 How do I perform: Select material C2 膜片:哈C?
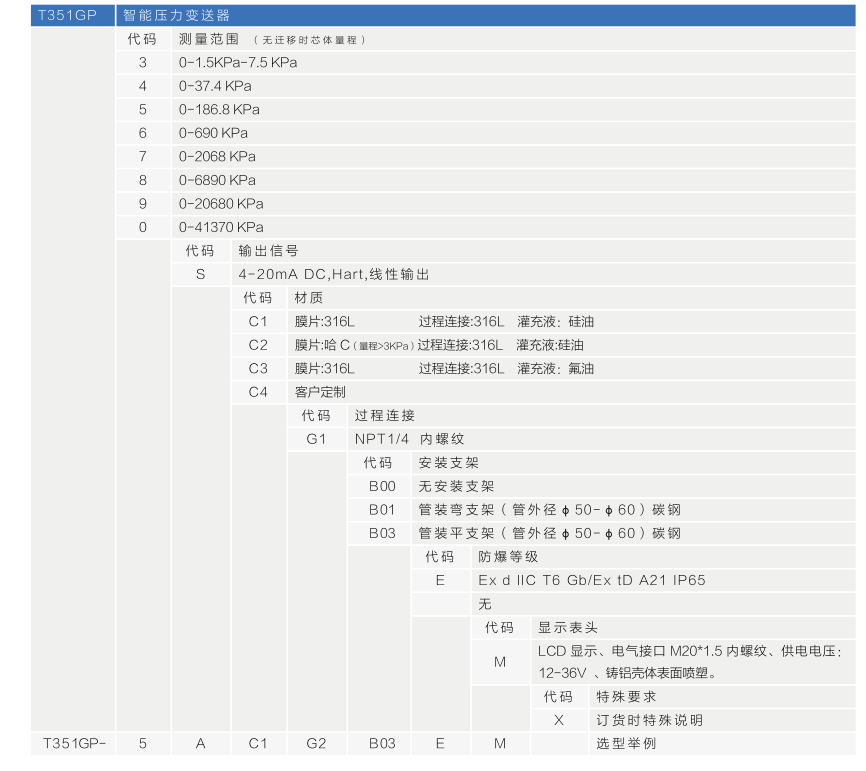[258, 345]
